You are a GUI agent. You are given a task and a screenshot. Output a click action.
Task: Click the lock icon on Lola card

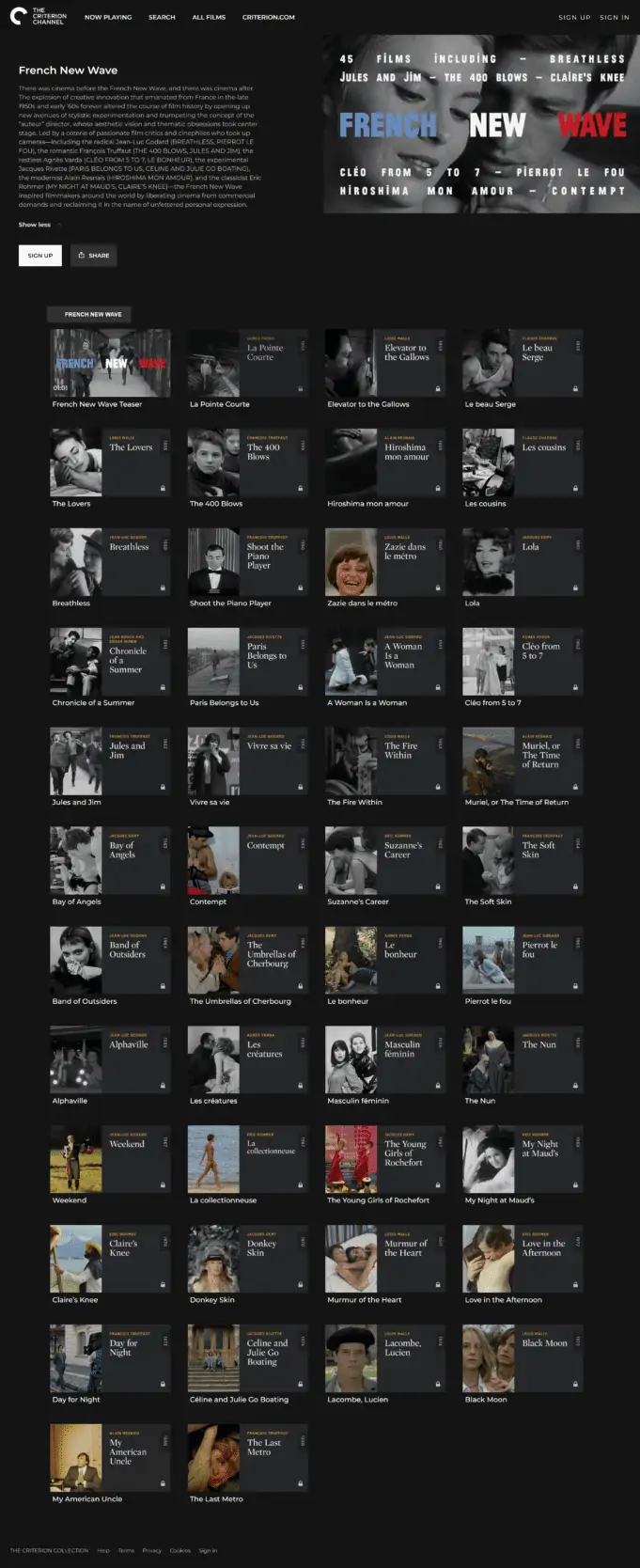pyautogui.click(x=575, y=588)
